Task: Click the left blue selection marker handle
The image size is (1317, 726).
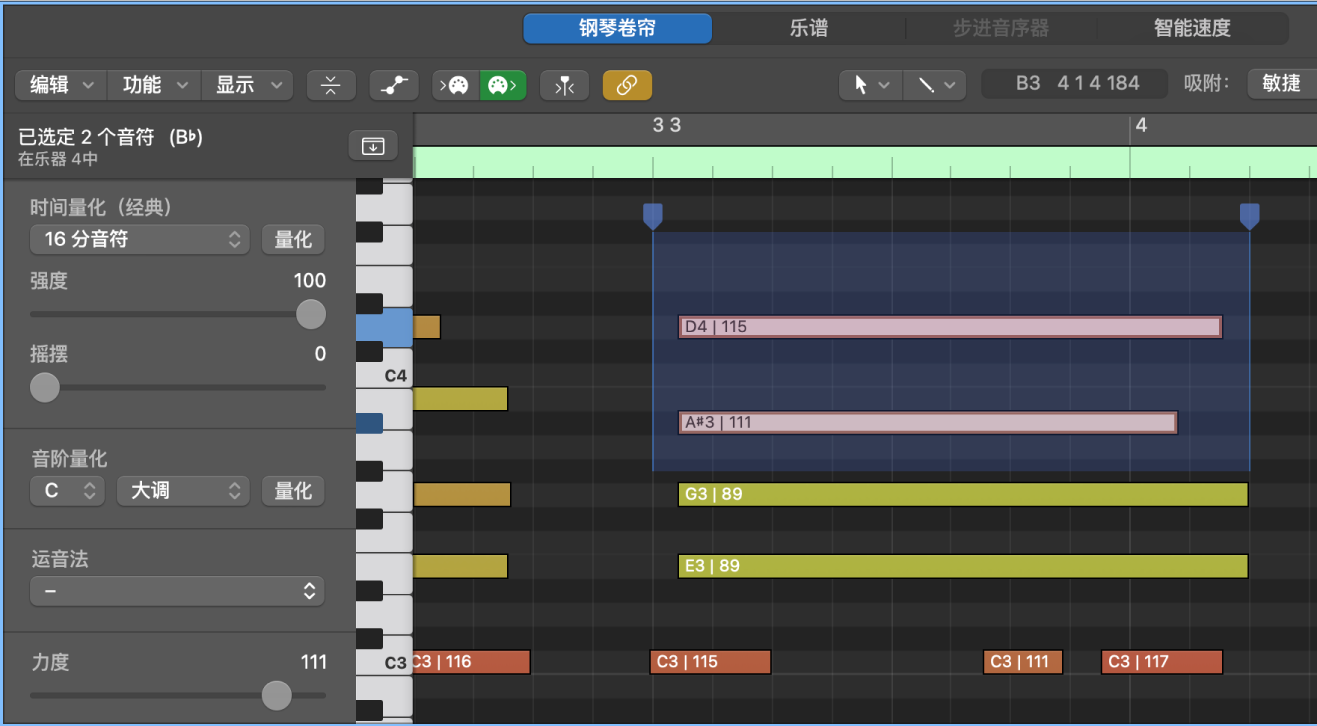Action: (x=653, y=215)
